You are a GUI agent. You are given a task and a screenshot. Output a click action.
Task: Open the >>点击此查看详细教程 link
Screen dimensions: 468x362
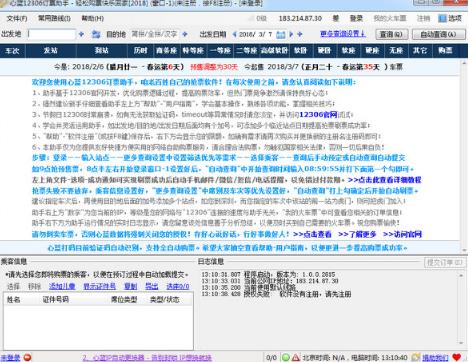click(x=384, y=180)
